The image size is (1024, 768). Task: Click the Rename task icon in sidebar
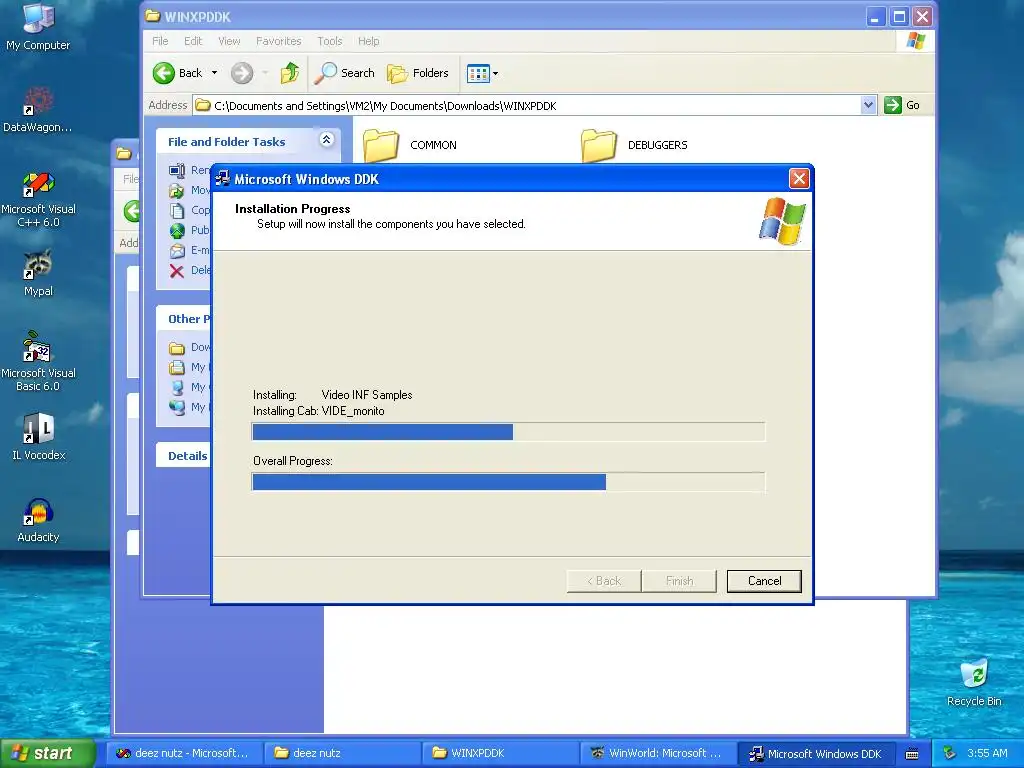[x=177, y=170]
